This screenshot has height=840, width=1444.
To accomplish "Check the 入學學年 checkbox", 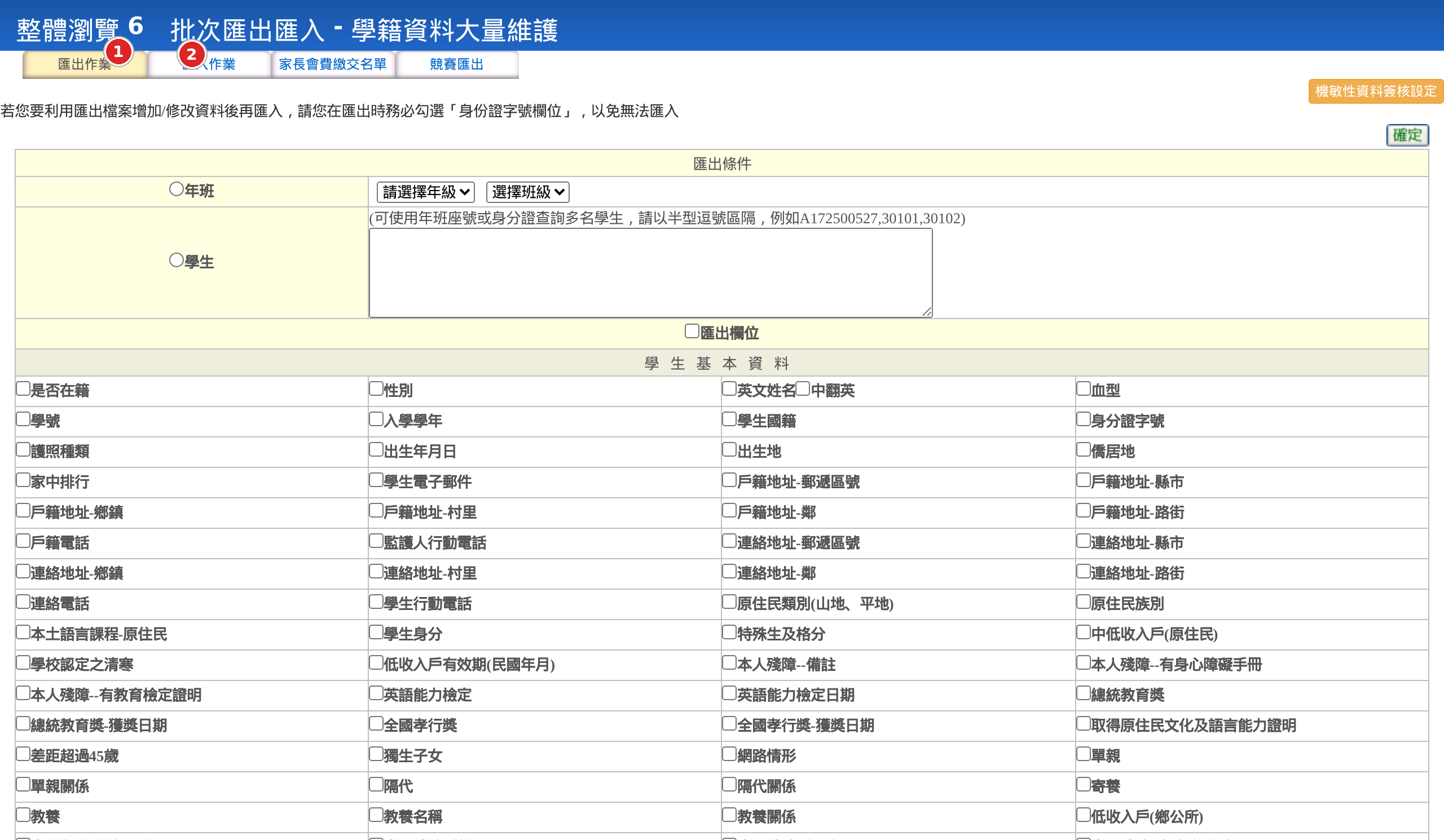I will pos(376,419).
